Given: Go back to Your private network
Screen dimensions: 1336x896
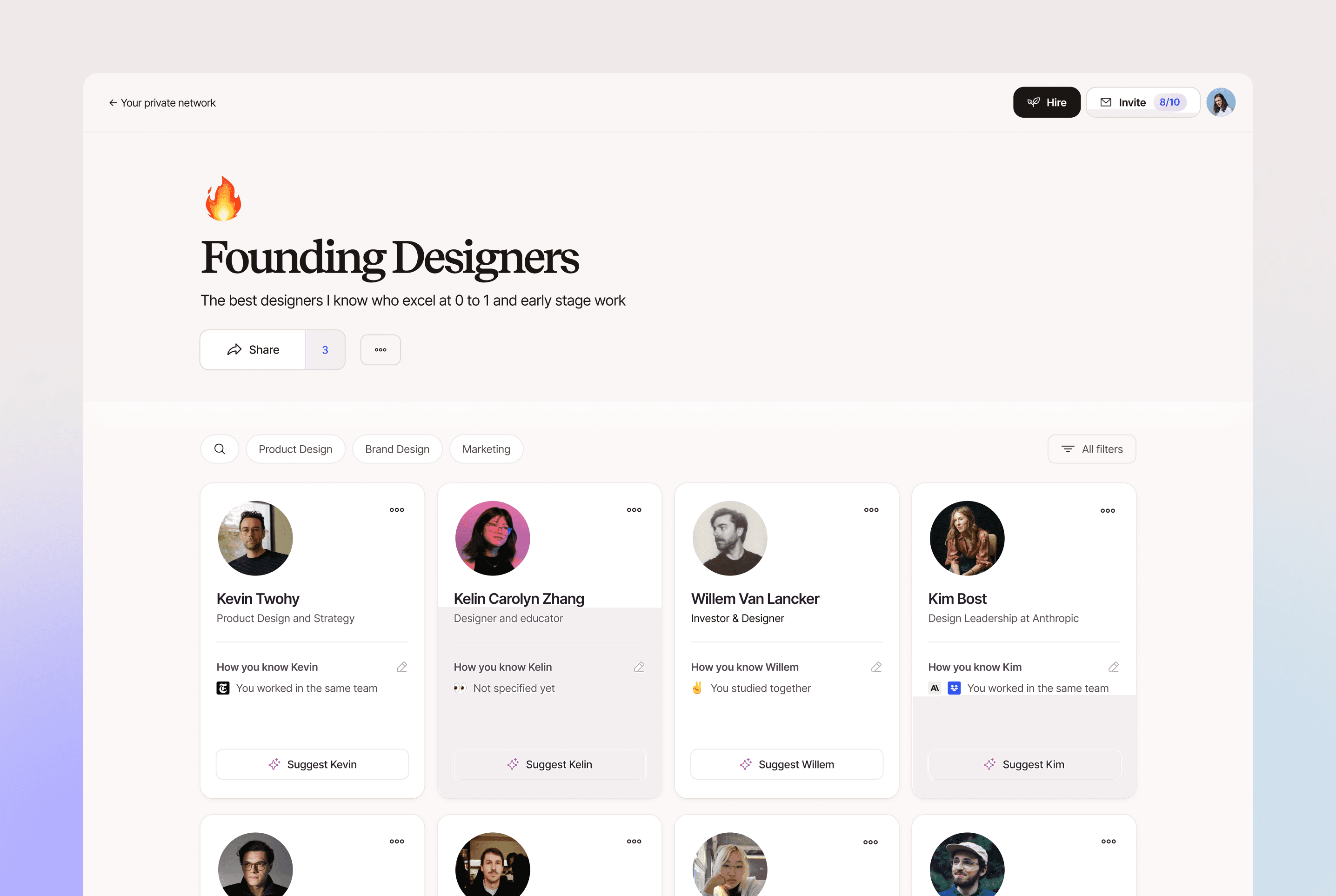Looking at the screenshot, I should 162,103.
